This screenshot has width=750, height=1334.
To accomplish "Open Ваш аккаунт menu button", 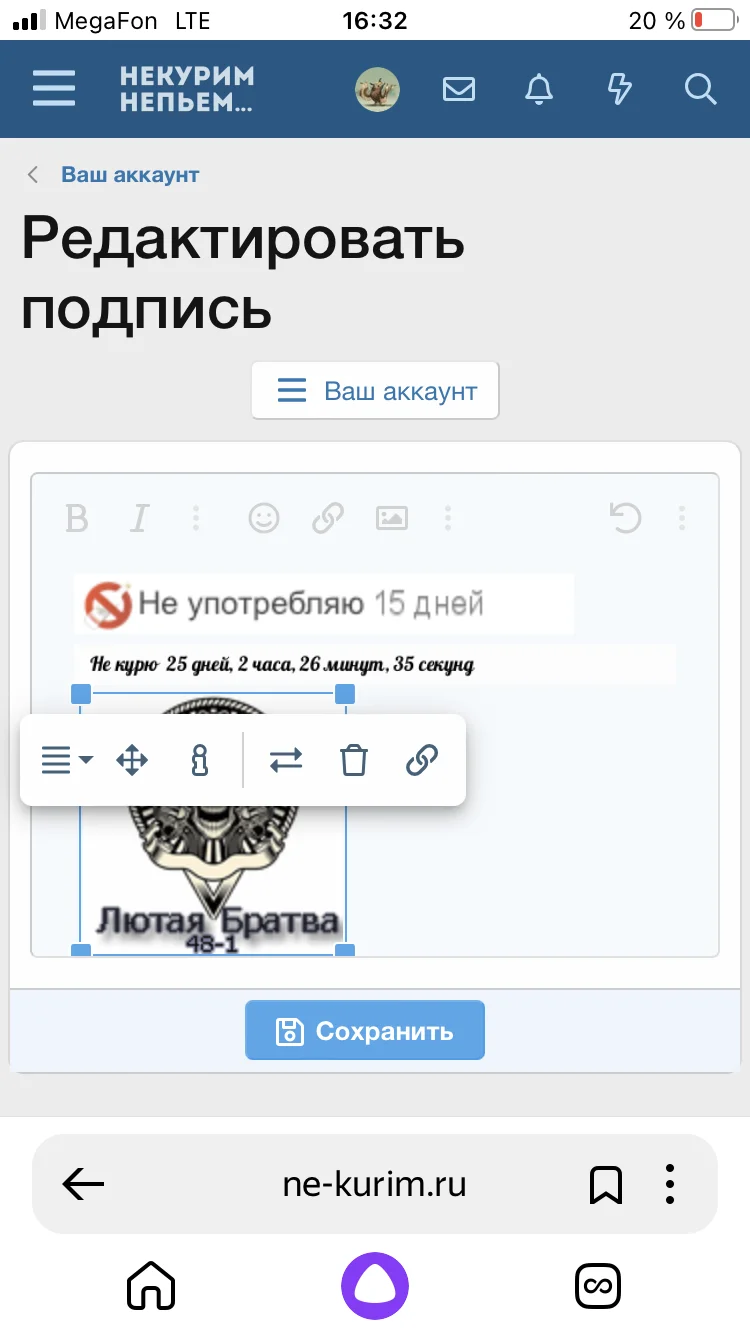I will [375, 391].
